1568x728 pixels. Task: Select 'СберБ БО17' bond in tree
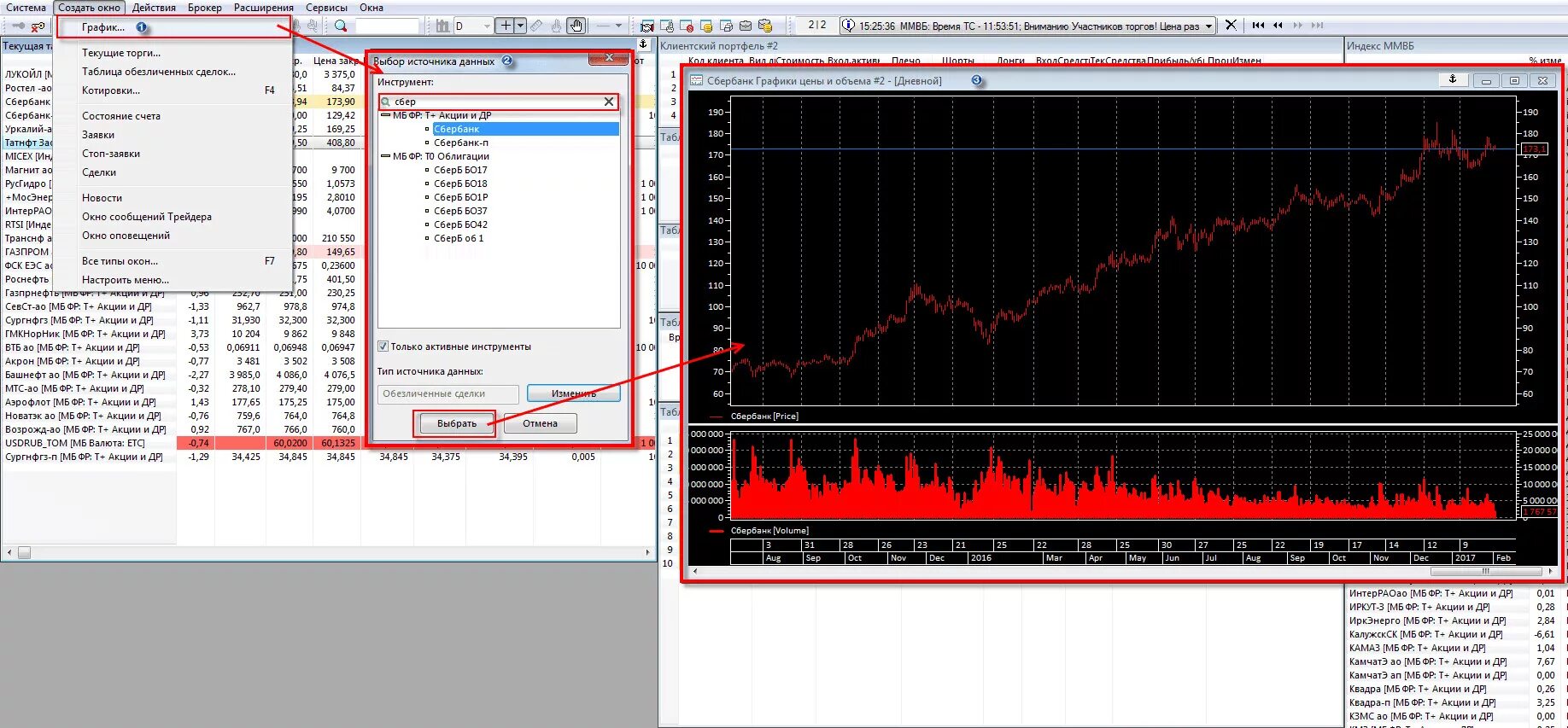click(x=460, y=170)
